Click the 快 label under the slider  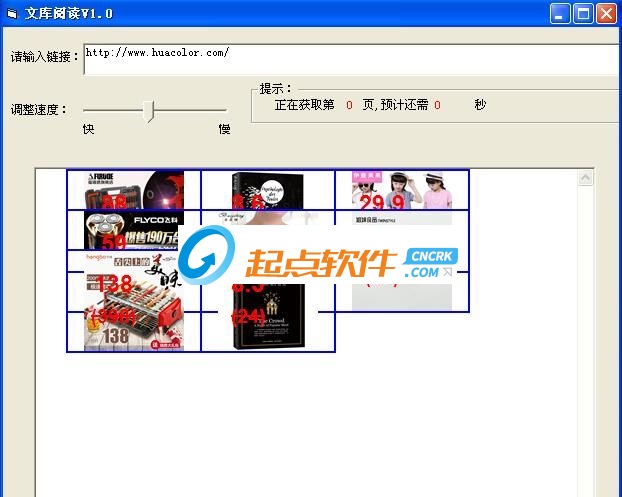click(x=88, y=129)
